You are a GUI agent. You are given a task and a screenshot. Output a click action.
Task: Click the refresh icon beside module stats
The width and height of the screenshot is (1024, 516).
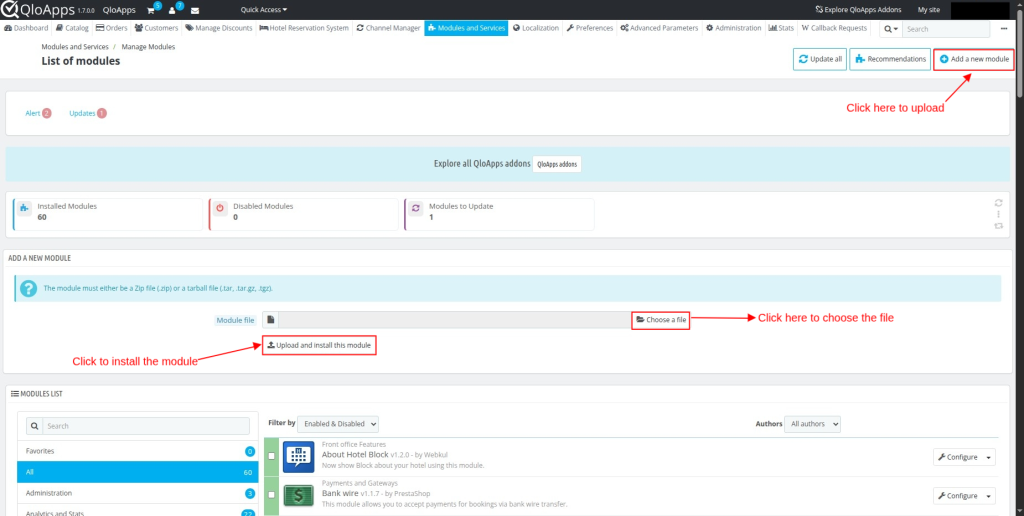point(998,203)
